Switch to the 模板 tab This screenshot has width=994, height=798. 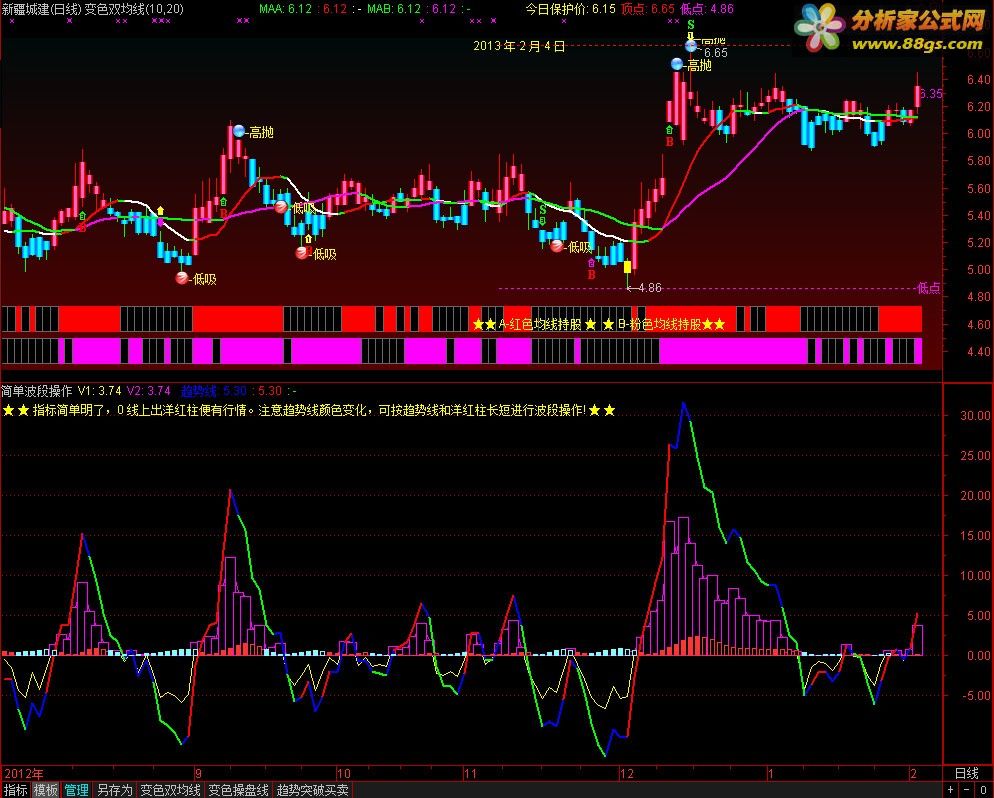[x=46, y=790]
